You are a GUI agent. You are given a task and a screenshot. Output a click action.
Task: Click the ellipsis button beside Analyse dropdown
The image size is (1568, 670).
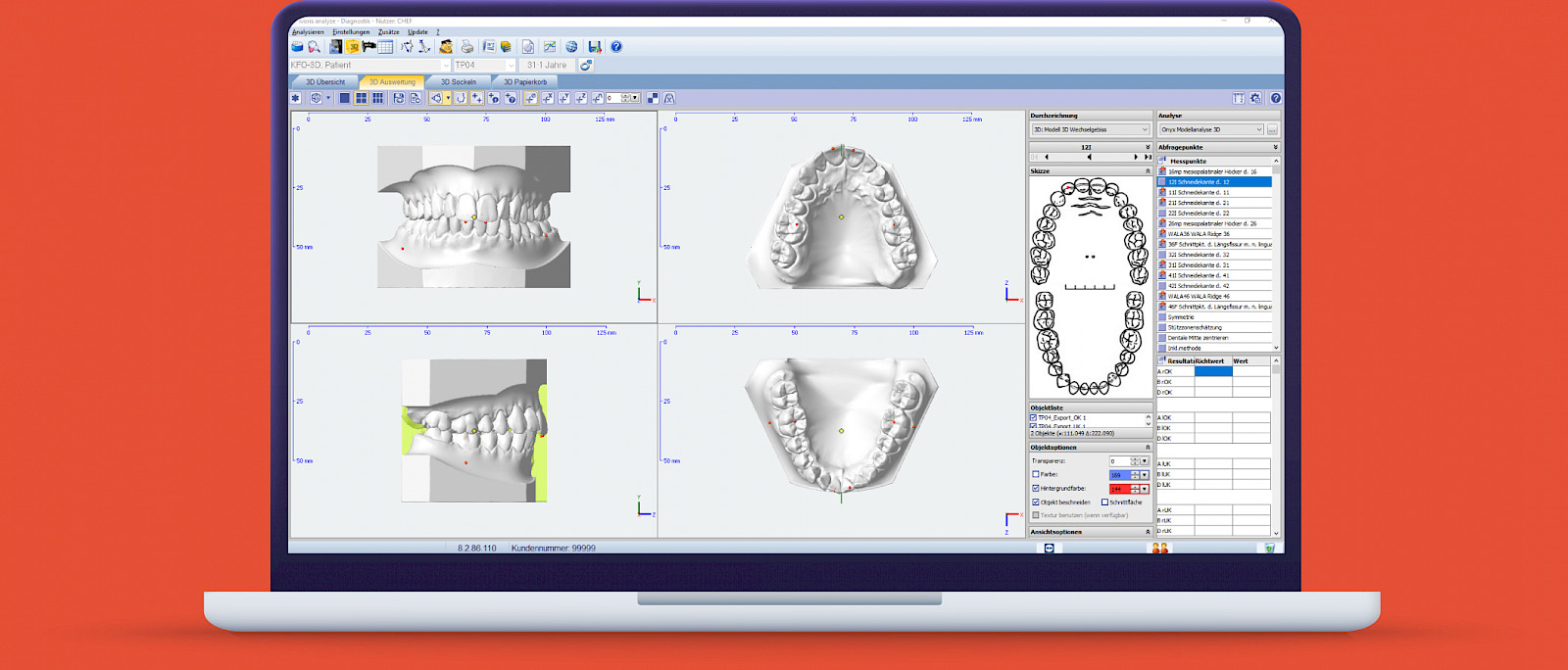tap(1272, 129)
